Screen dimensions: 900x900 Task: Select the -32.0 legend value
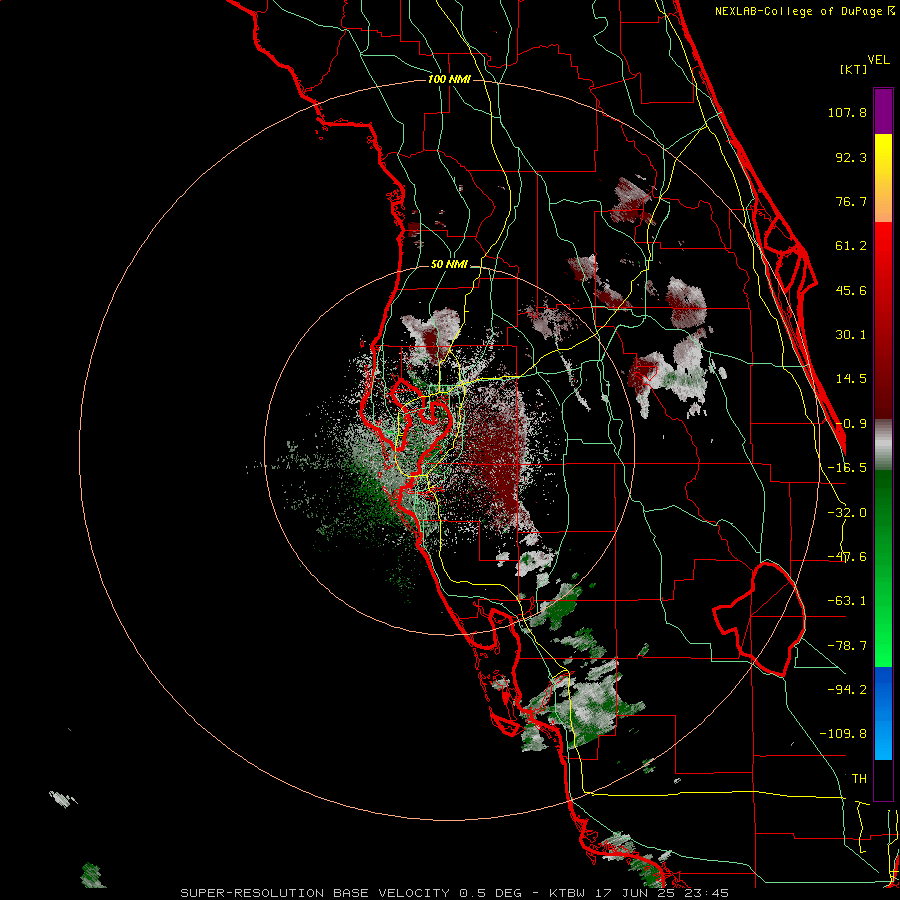[x=847, y=513]
